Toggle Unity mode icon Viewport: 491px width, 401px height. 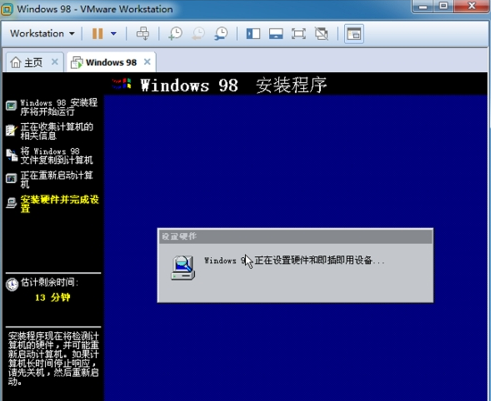point(322,34)
